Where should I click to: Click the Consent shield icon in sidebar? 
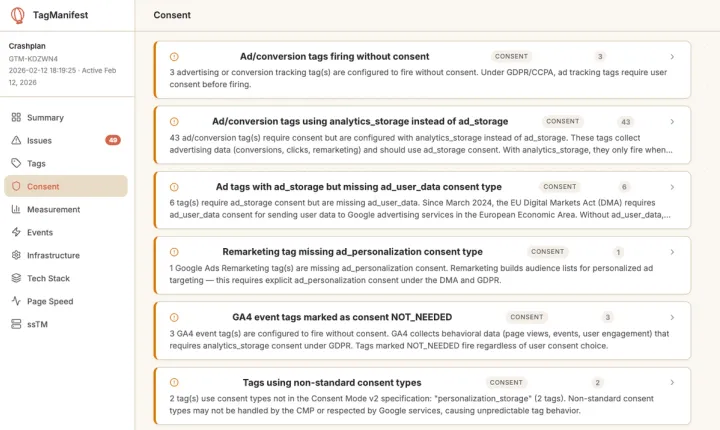point(16,186)
